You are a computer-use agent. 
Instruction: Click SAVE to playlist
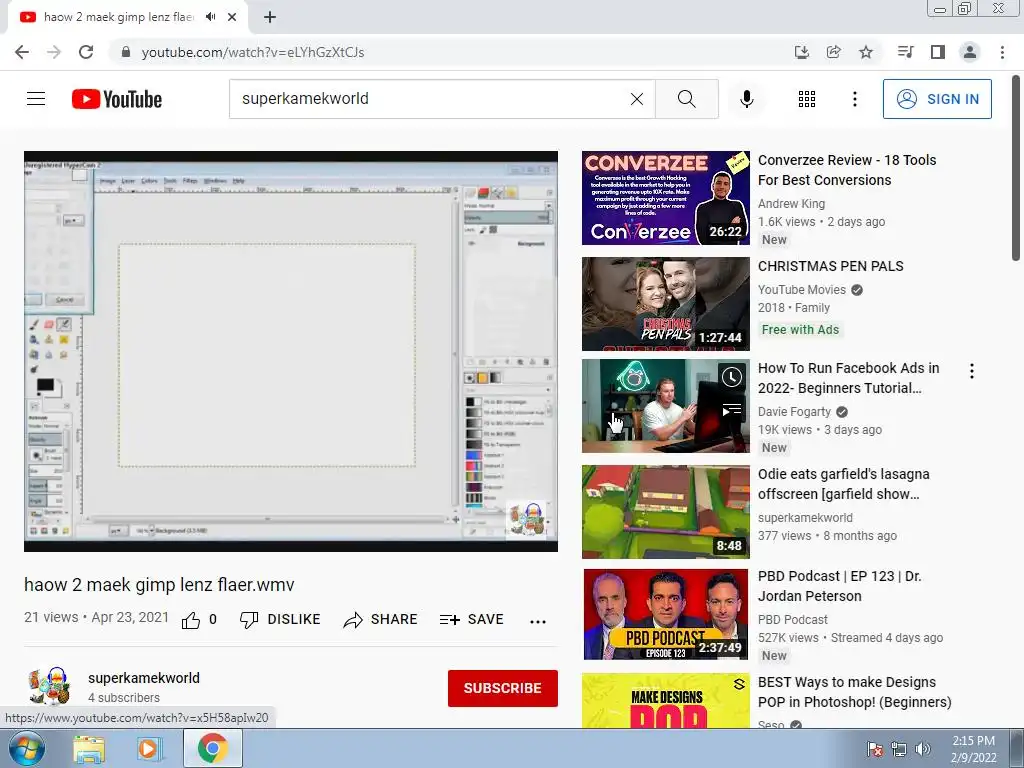[472, 620]
